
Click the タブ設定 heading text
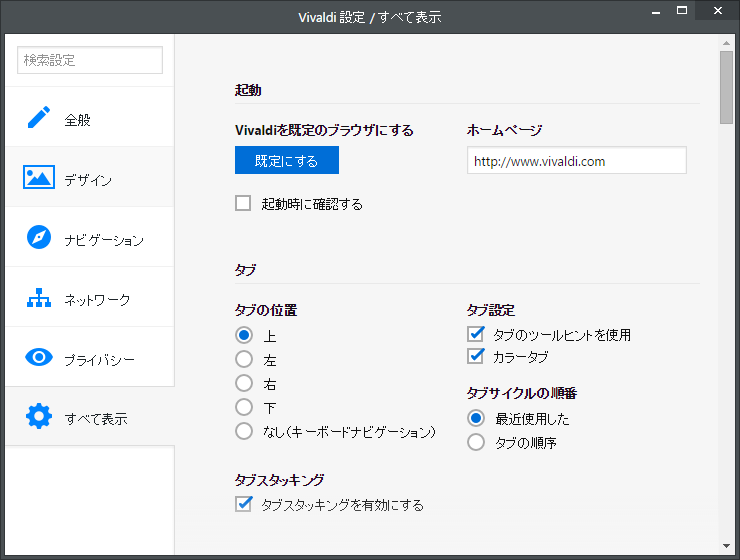491,310
